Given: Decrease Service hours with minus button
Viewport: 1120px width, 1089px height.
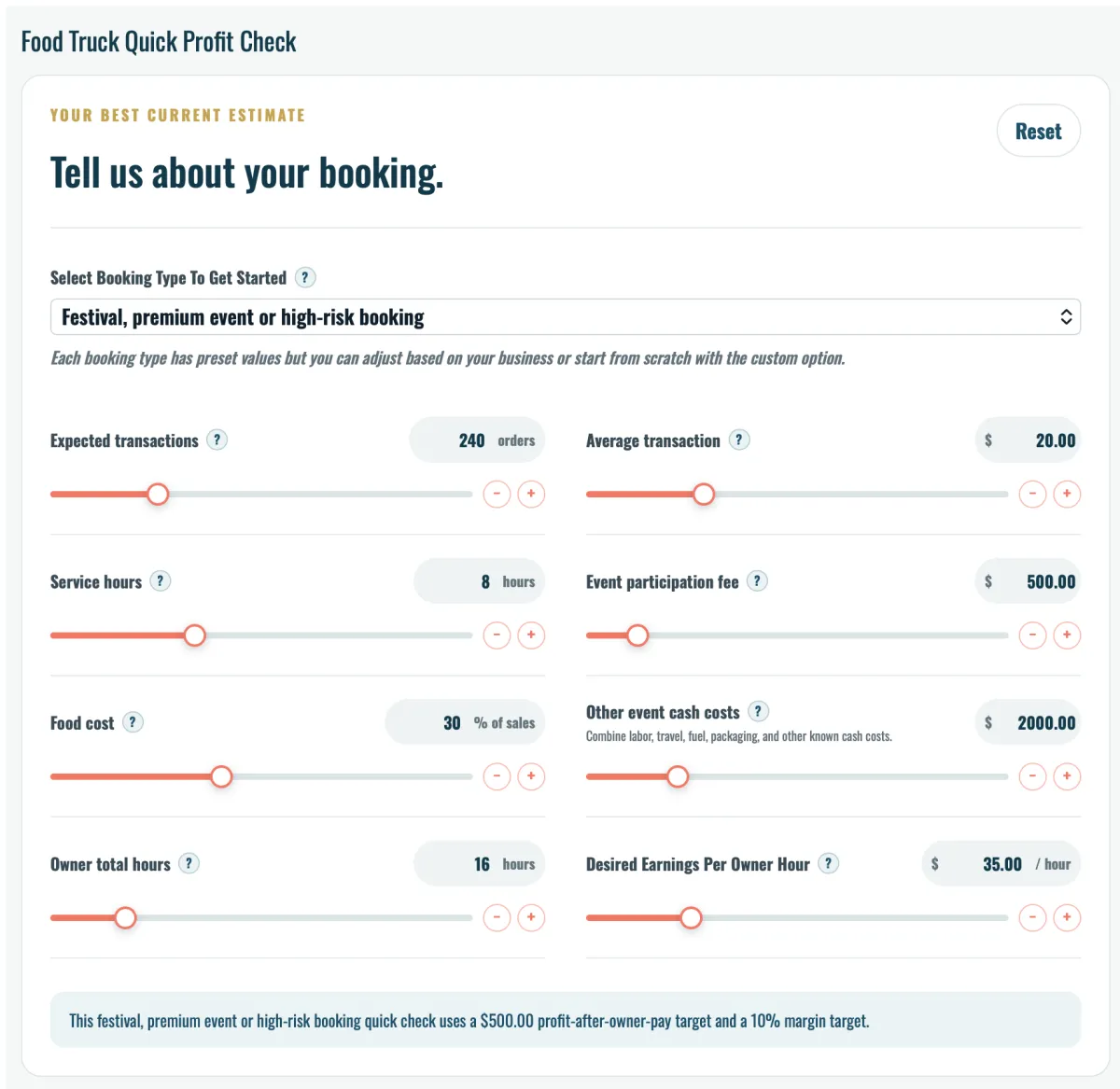Looking at the screenshot, I should [x=497, y=635].
